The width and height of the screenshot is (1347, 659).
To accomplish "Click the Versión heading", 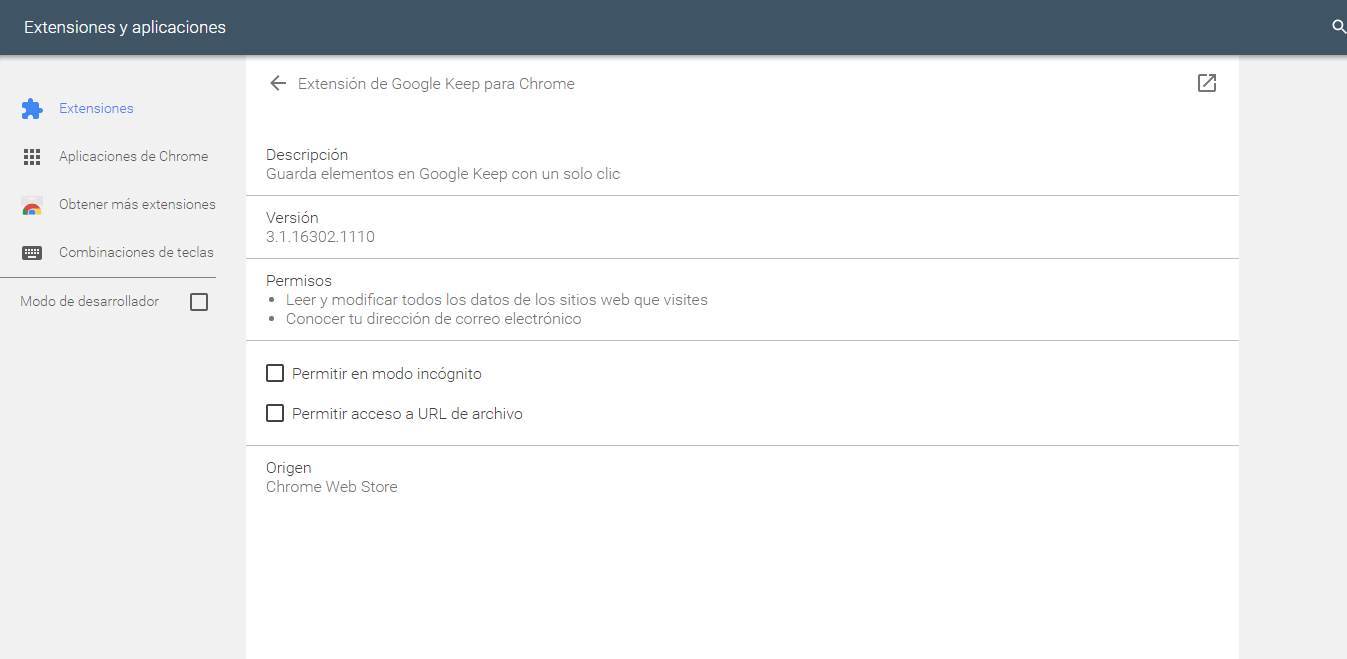I will [x=292, y=218].
